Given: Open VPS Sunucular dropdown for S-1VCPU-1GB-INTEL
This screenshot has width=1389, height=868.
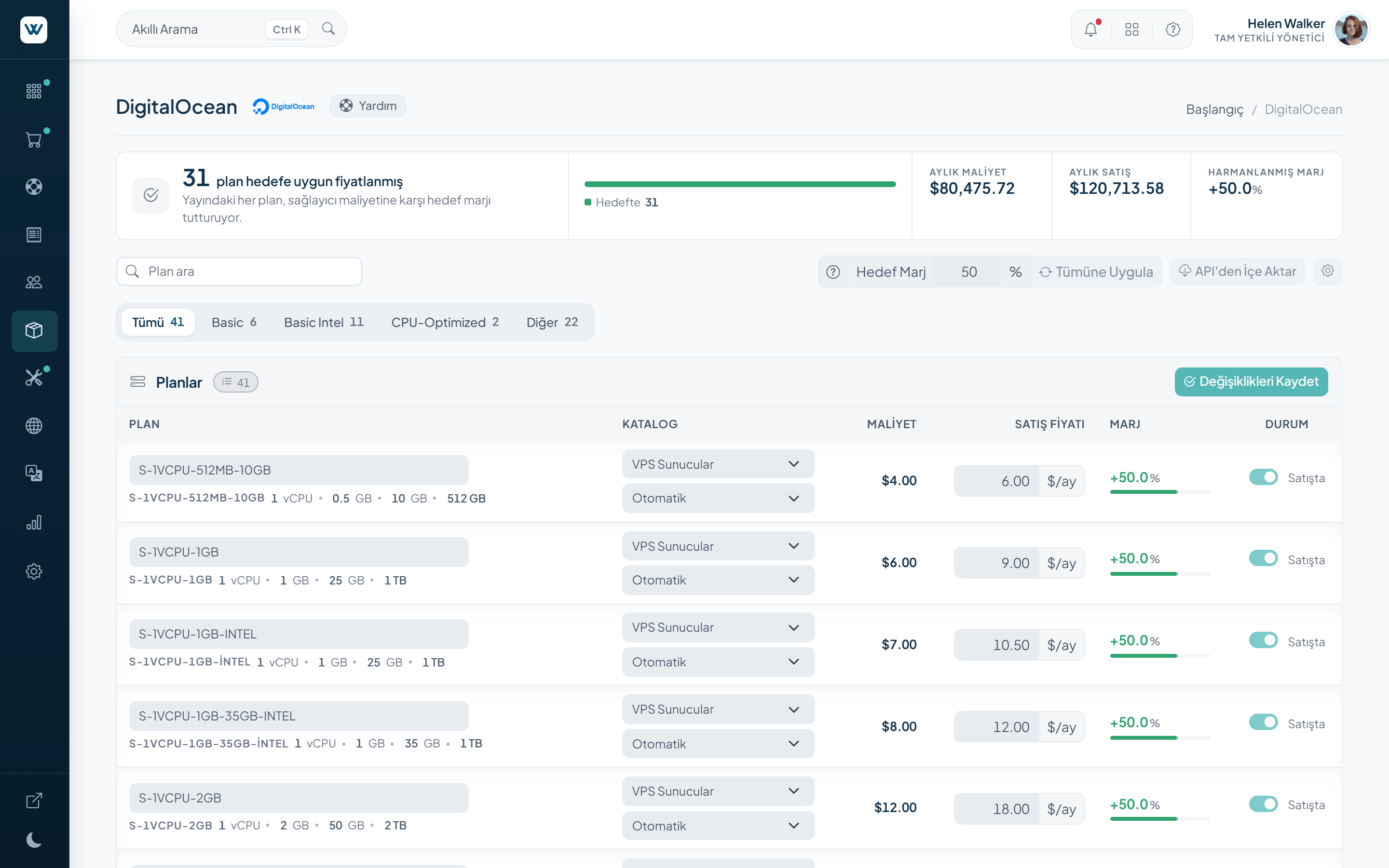Looking at the screenshot, I should pyautogui.click(x=718, y=627).
